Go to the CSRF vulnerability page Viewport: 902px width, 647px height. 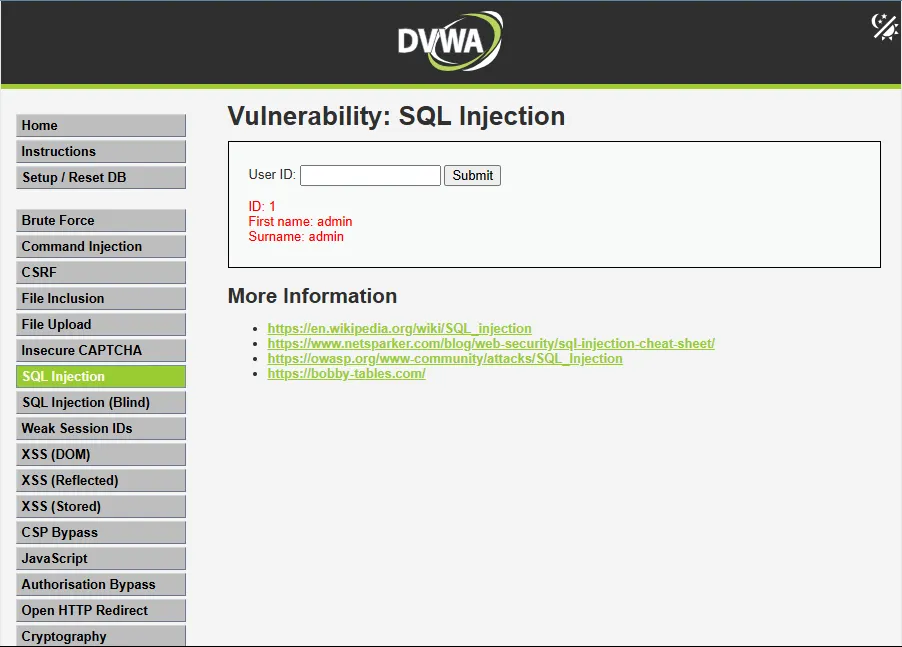100,272
